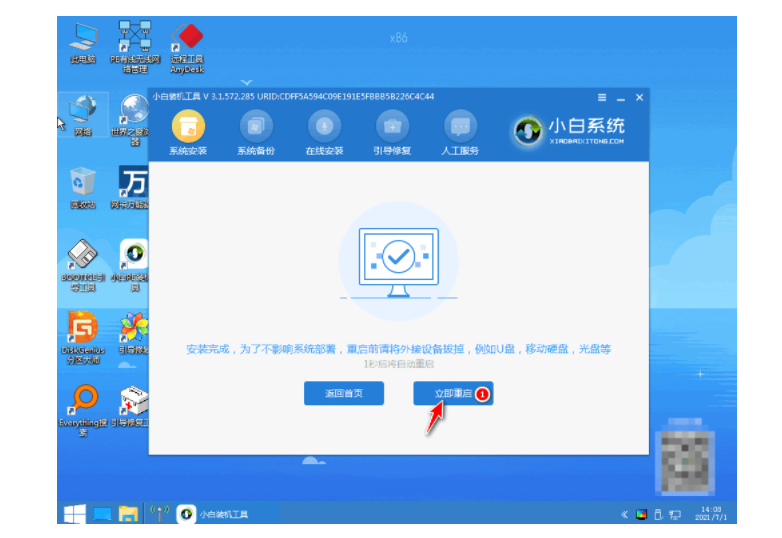Click the 返回首页 (return home) button
Screen dimensions: 782x538
pos(343,394)
